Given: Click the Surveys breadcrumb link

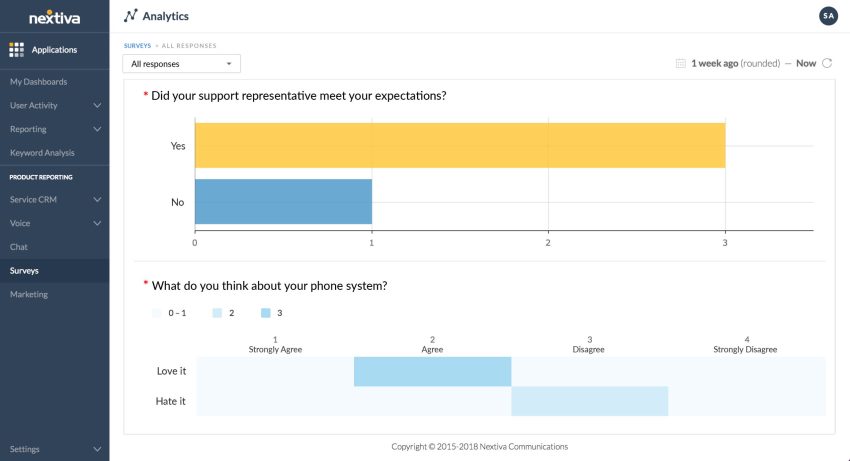Looking at the screenshot, I should tap(138, 46).
